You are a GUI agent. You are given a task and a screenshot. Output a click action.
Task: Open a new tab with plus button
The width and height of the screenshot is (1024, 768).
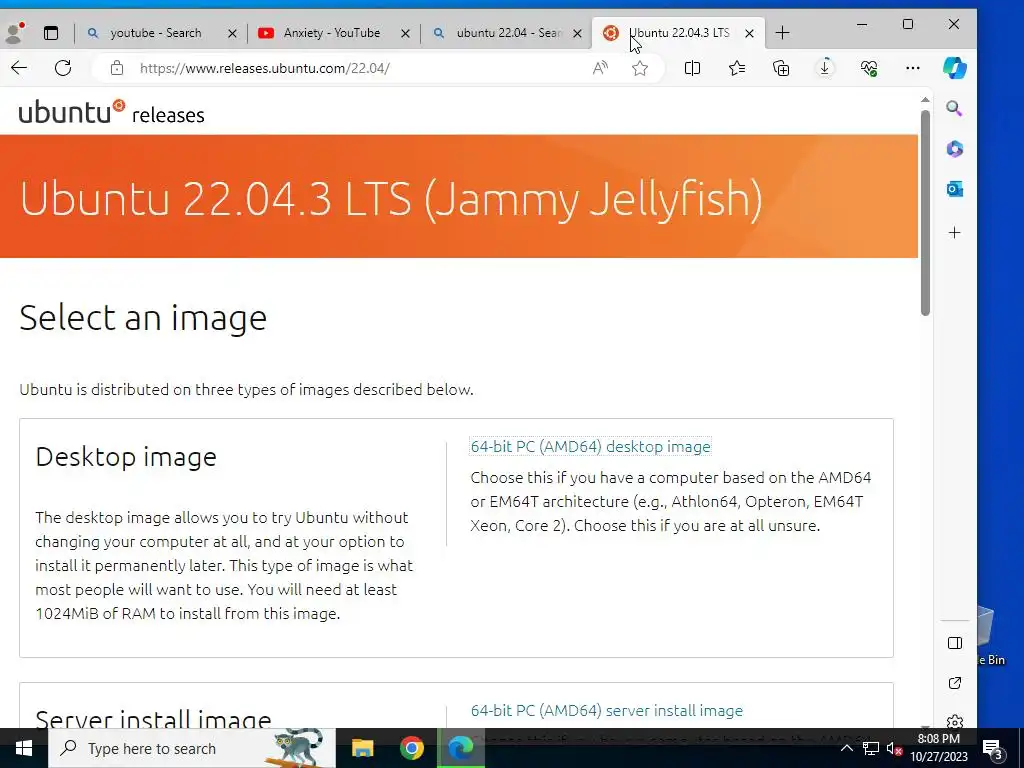782,33
